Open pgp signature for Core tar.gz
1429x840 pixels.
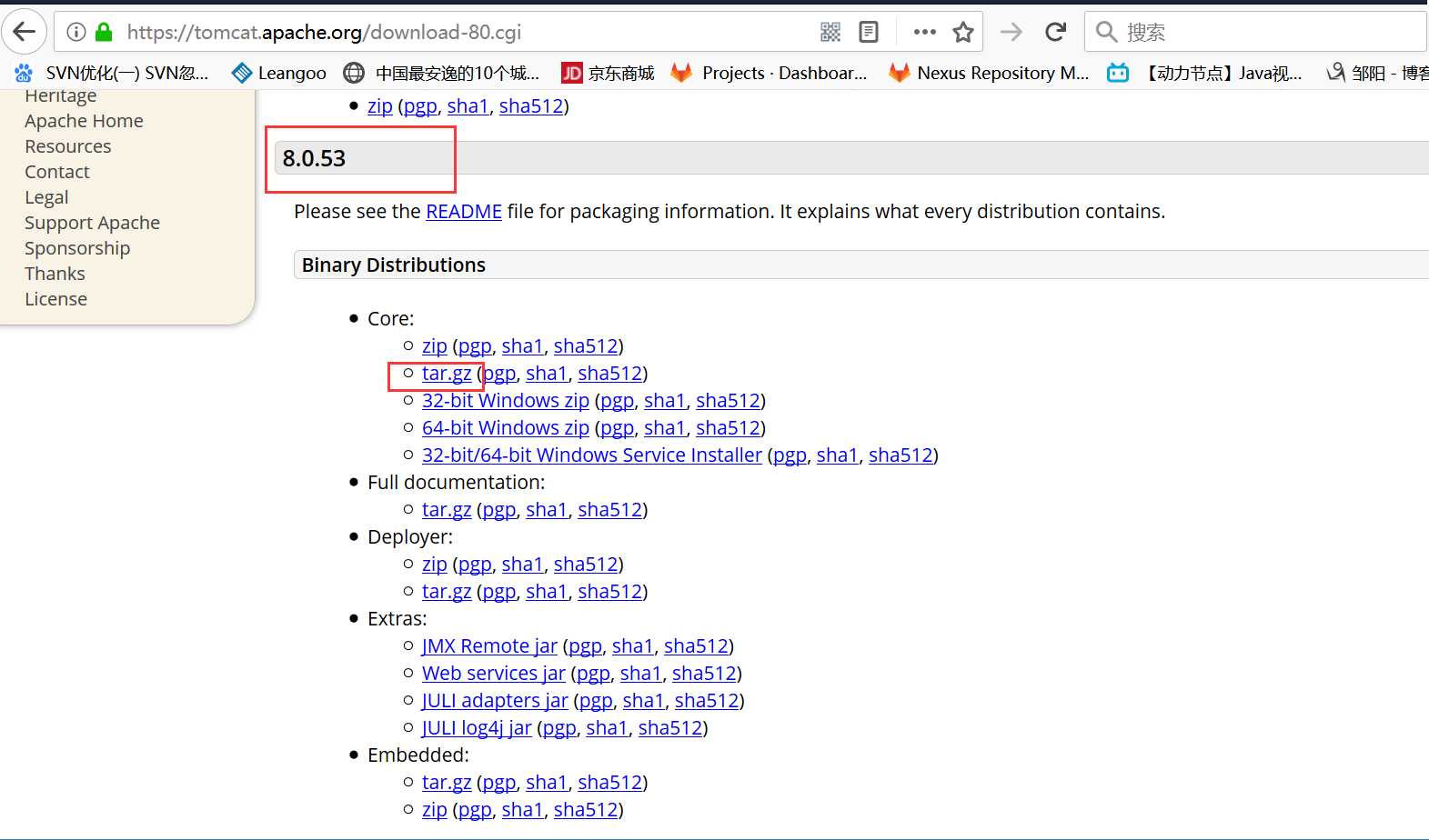[499, 374]
